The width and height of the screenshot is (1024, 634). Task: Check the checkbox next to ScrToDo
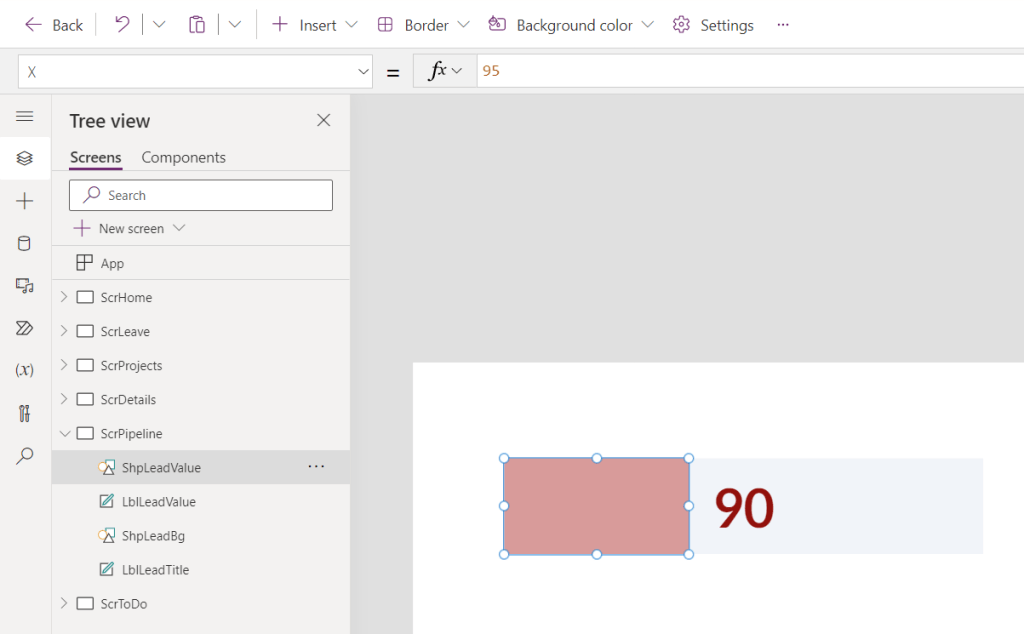(x=84, y=603)
